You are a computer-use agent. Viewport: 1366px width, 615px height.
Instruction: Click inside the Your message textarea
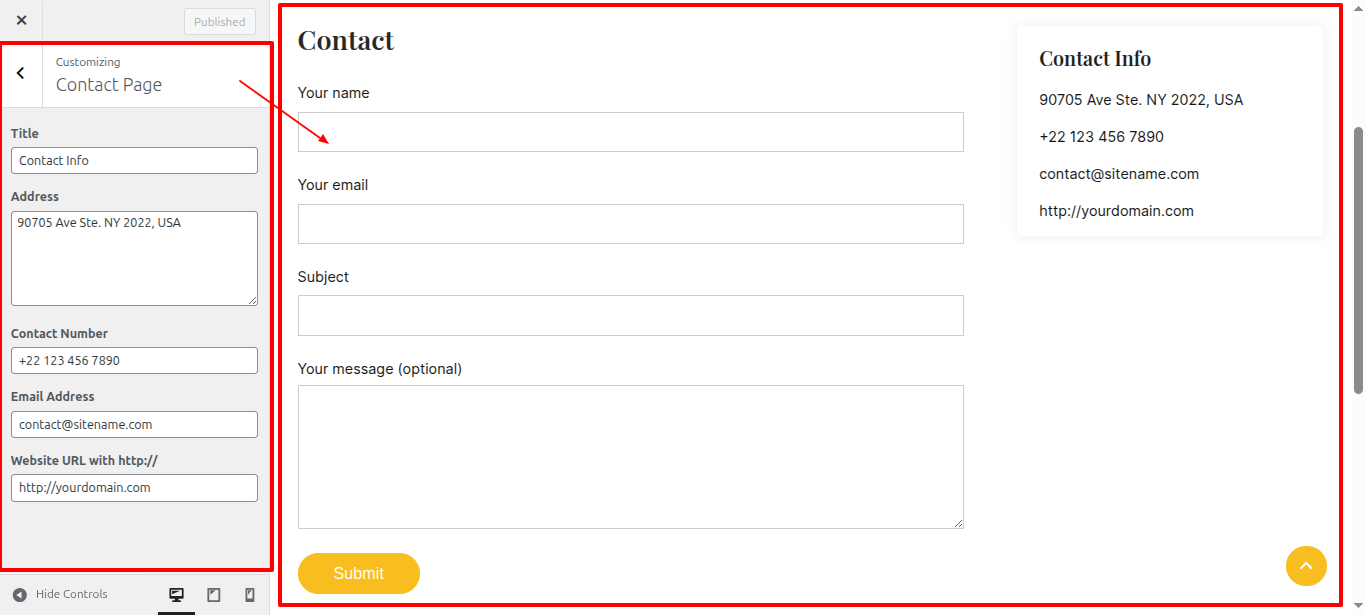[x=631, y=457]
